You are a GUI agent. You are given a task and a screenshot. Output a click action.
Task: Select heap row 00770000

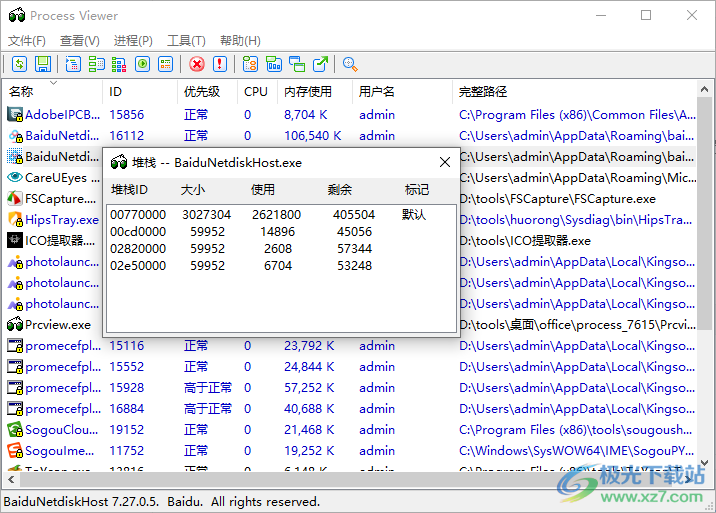tap(281, 215)
